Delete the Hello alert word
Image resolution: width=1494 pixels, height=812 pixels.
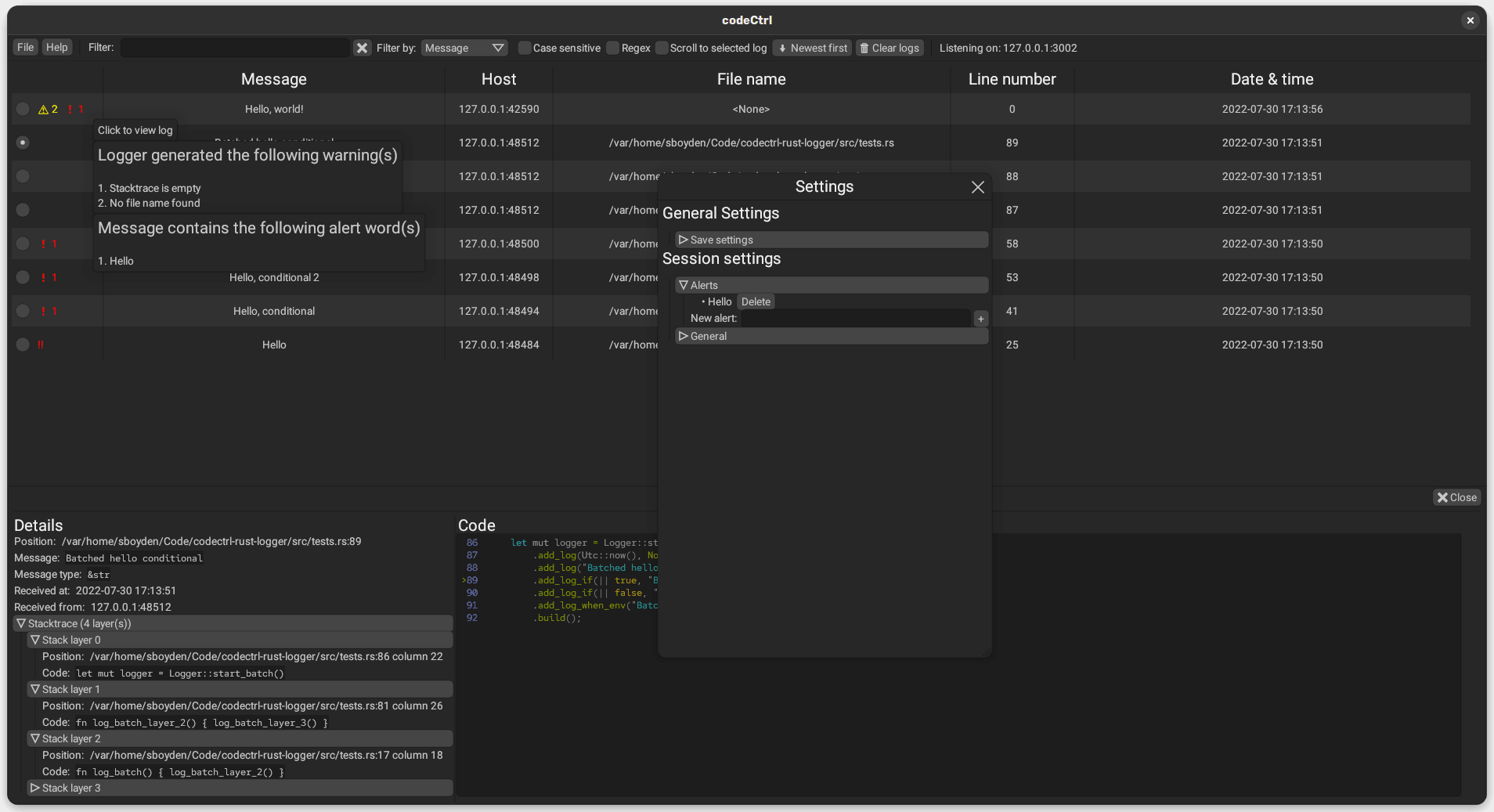pos(755,301)
